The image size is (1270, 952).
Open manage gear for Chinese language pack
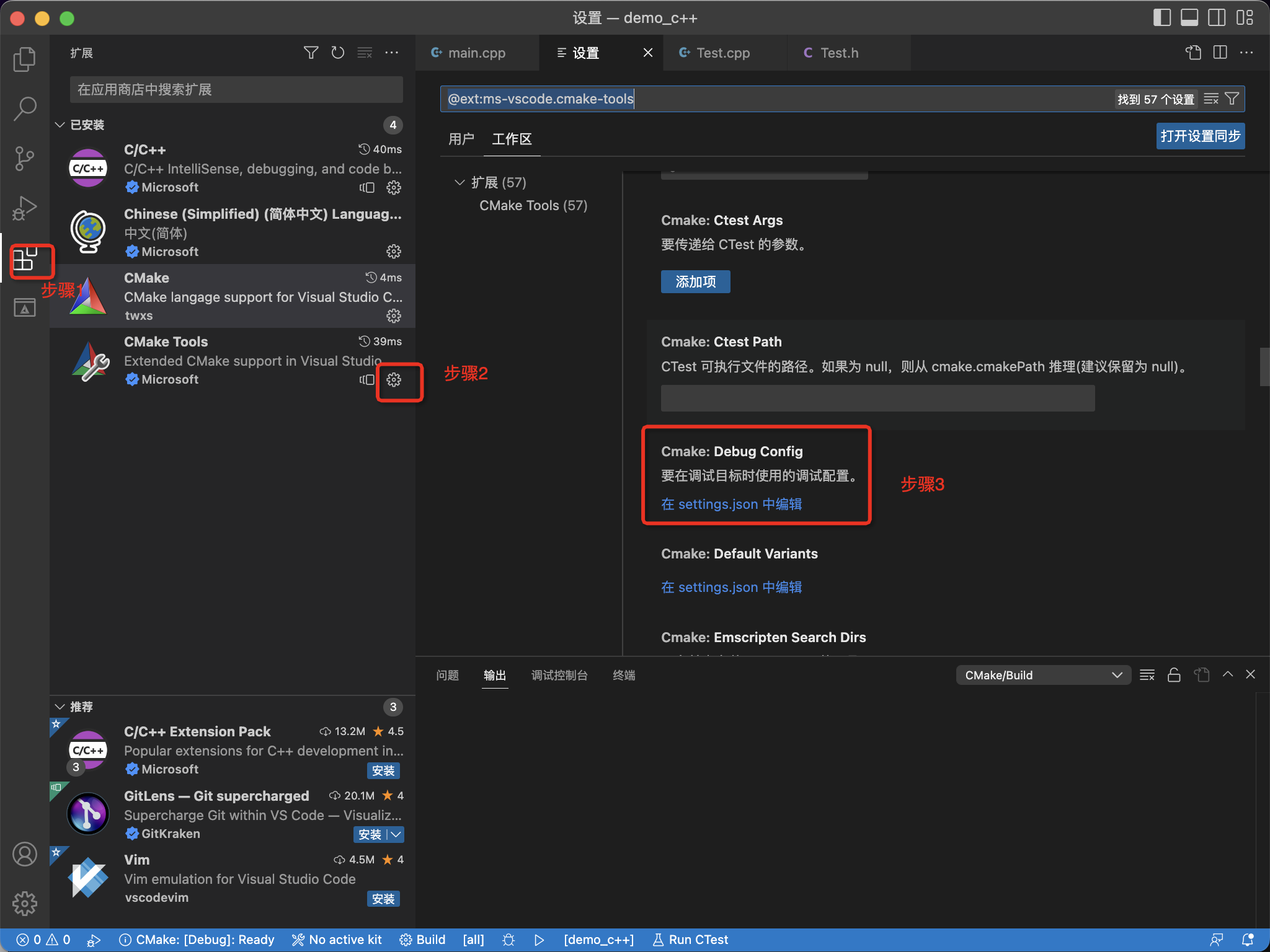394,251
